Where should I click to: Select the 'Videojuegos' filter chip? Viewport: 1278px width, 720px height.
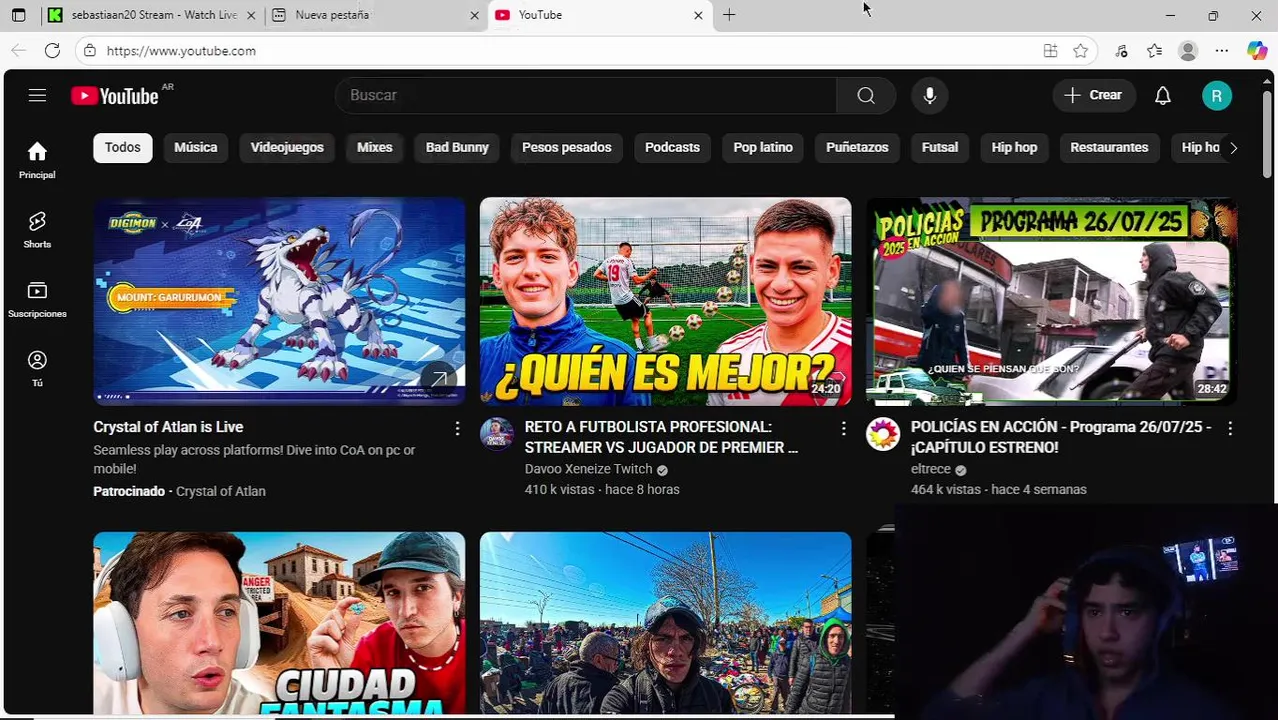pos(287,147)
